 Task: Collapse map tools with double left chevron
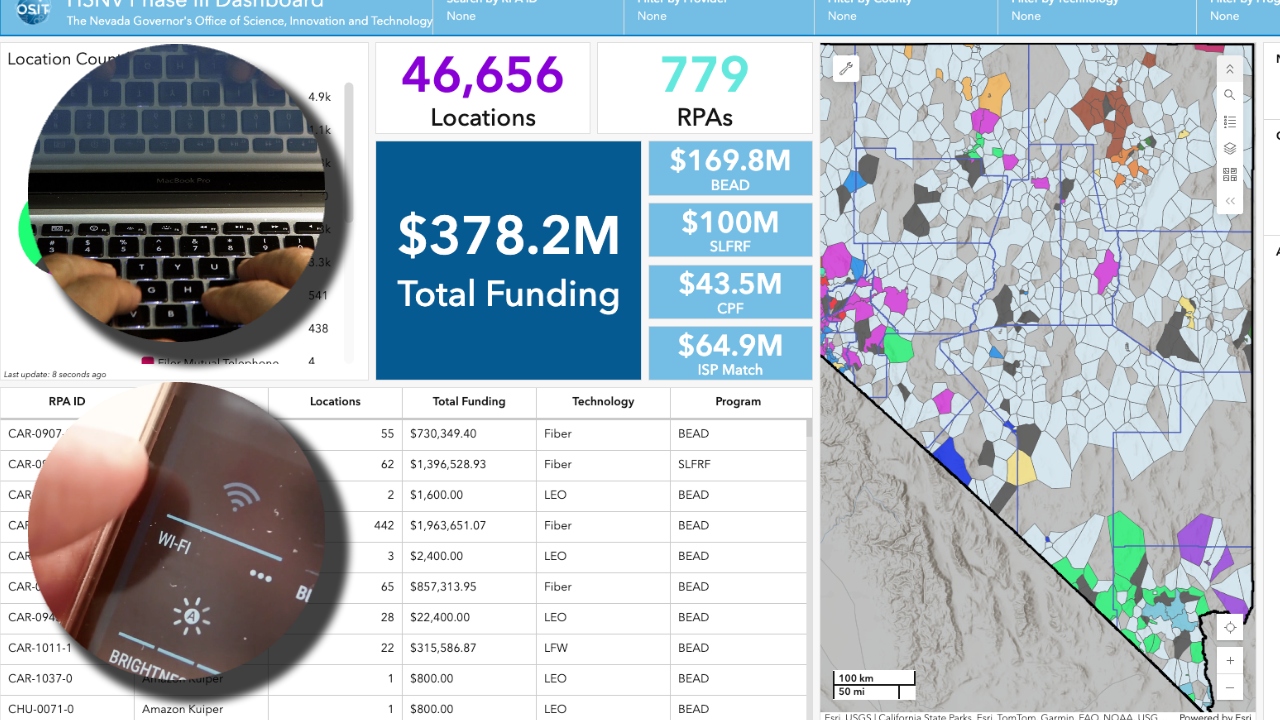(1230, 201)
